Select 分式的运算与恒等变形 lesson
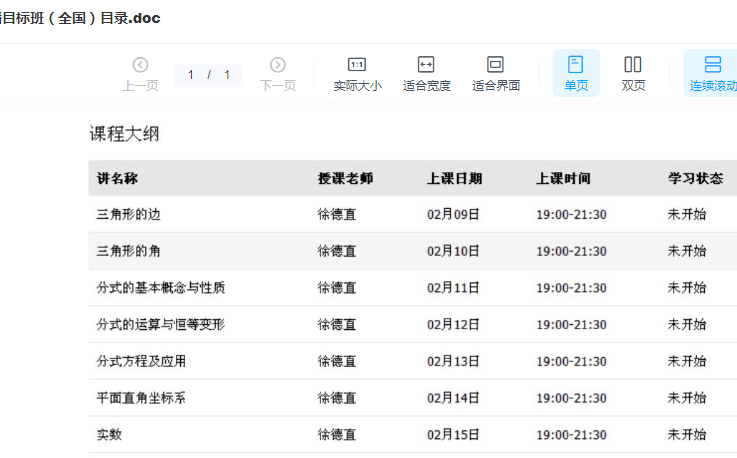 point(161,324)
